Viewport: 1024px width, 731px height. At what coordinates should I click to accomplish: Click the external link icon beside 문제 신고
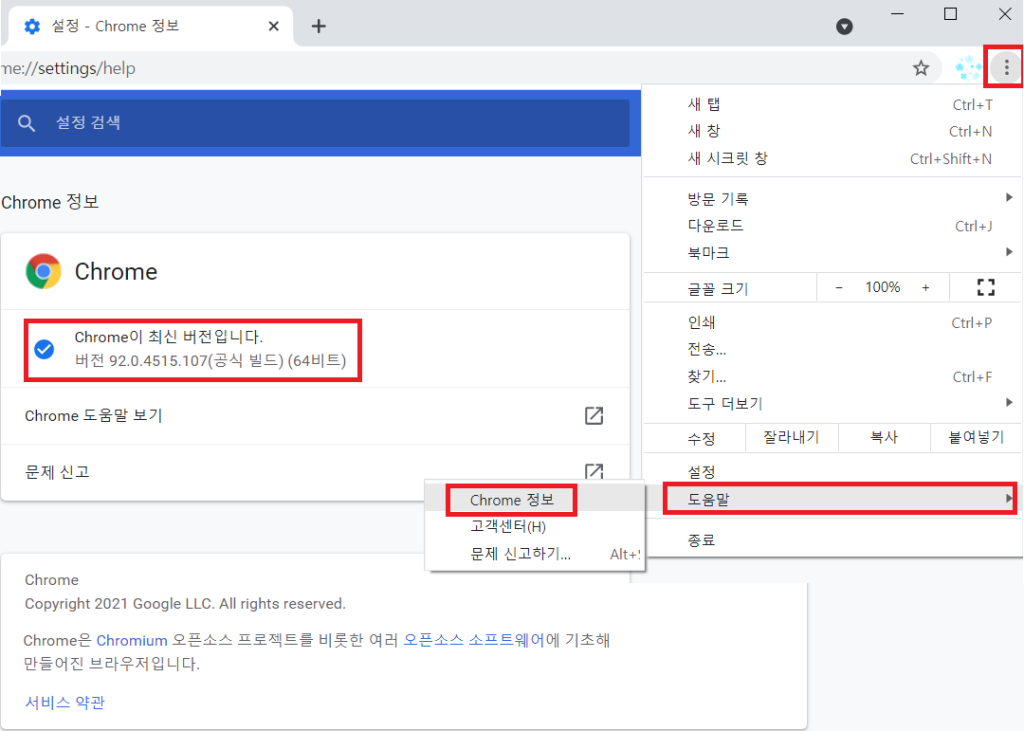click(x=593, y=472)
